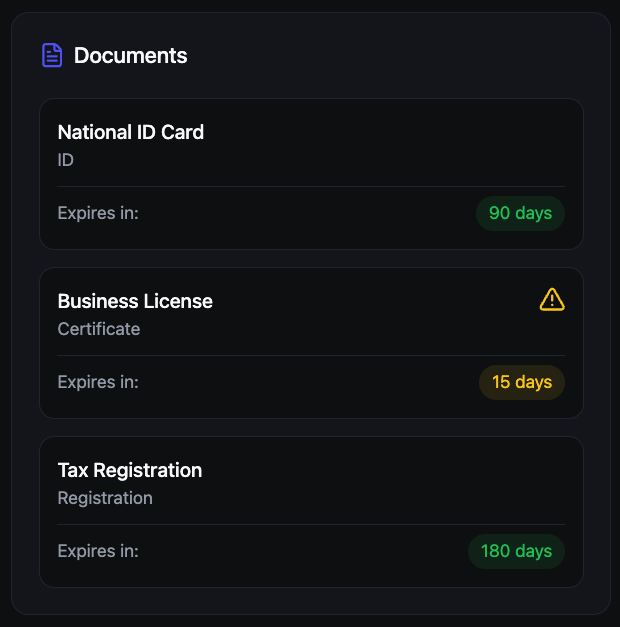This screenshot has height=627, width=620.
Task: Open the Business License document
Action: 135,301
